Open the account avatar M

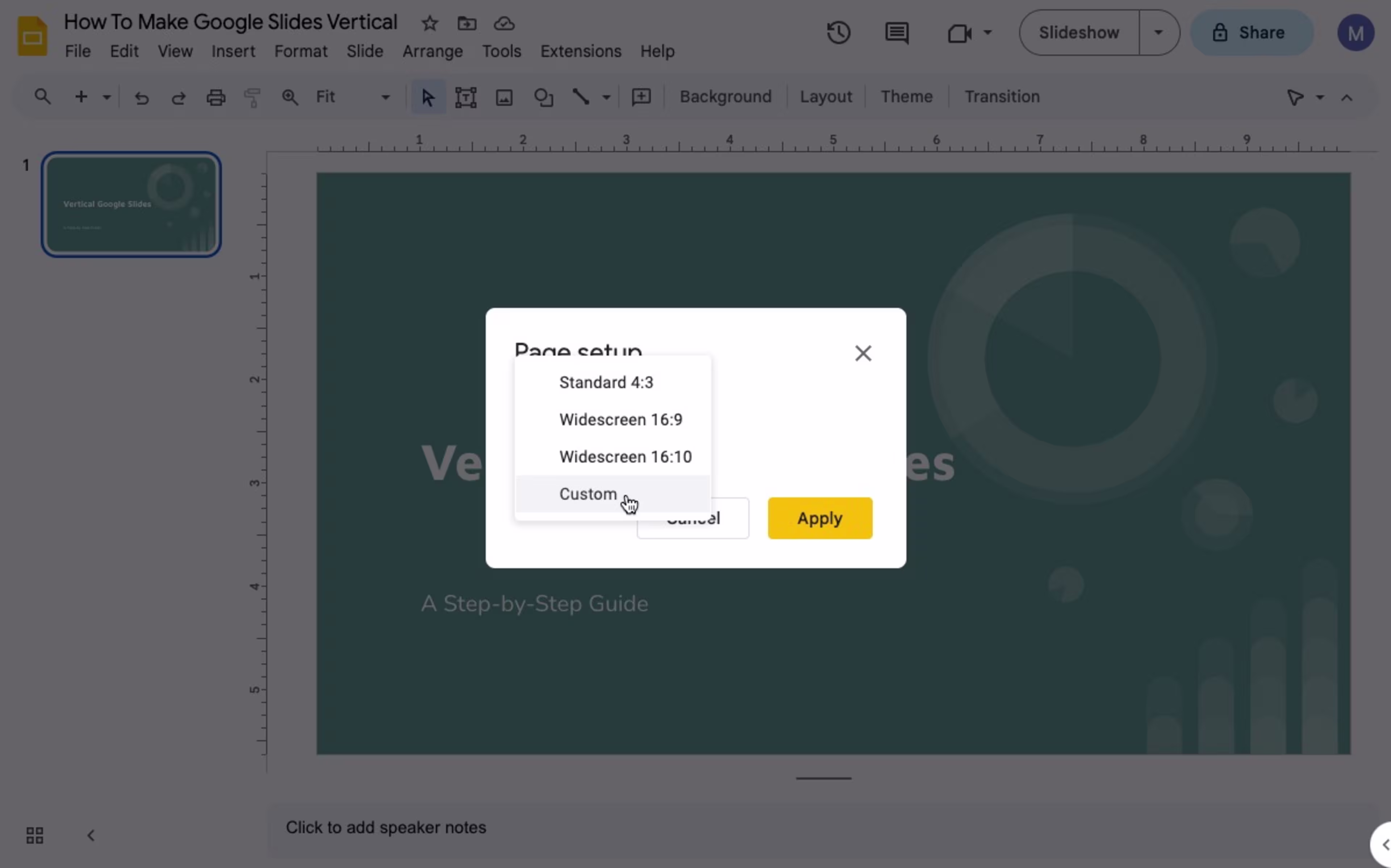tap(1356, 33)
